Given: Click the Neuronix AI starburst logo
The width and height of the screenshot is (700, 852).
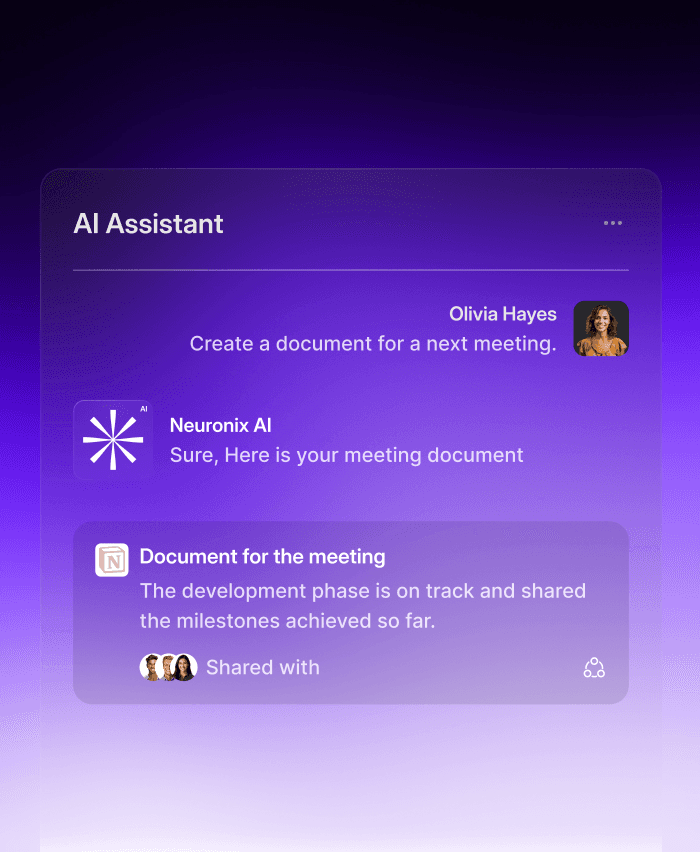Looking at the screenshot, I should [113, 440].
